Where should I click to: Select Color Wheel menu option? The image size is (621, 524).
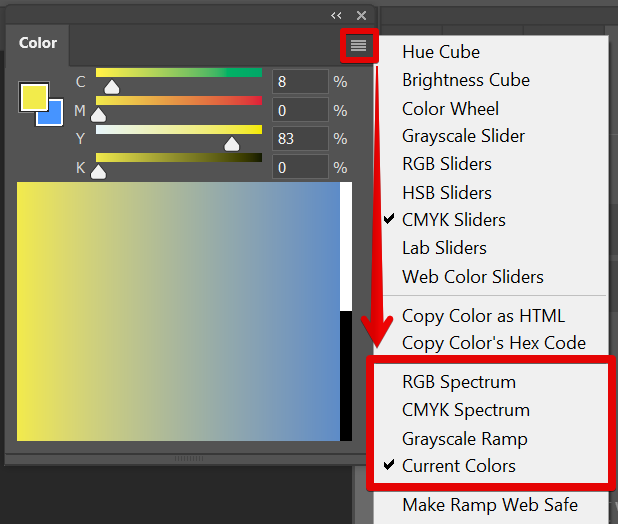450,108
